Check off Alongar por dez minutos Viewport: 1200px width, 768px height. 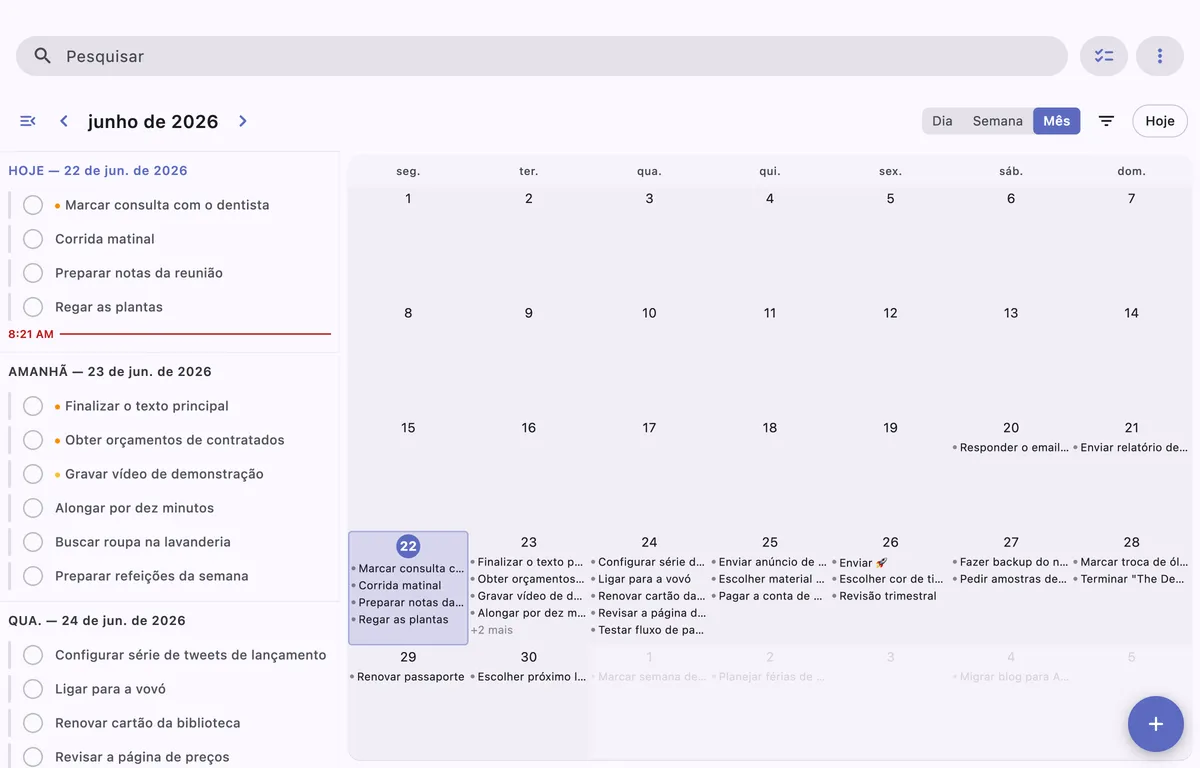coord(33,508)
